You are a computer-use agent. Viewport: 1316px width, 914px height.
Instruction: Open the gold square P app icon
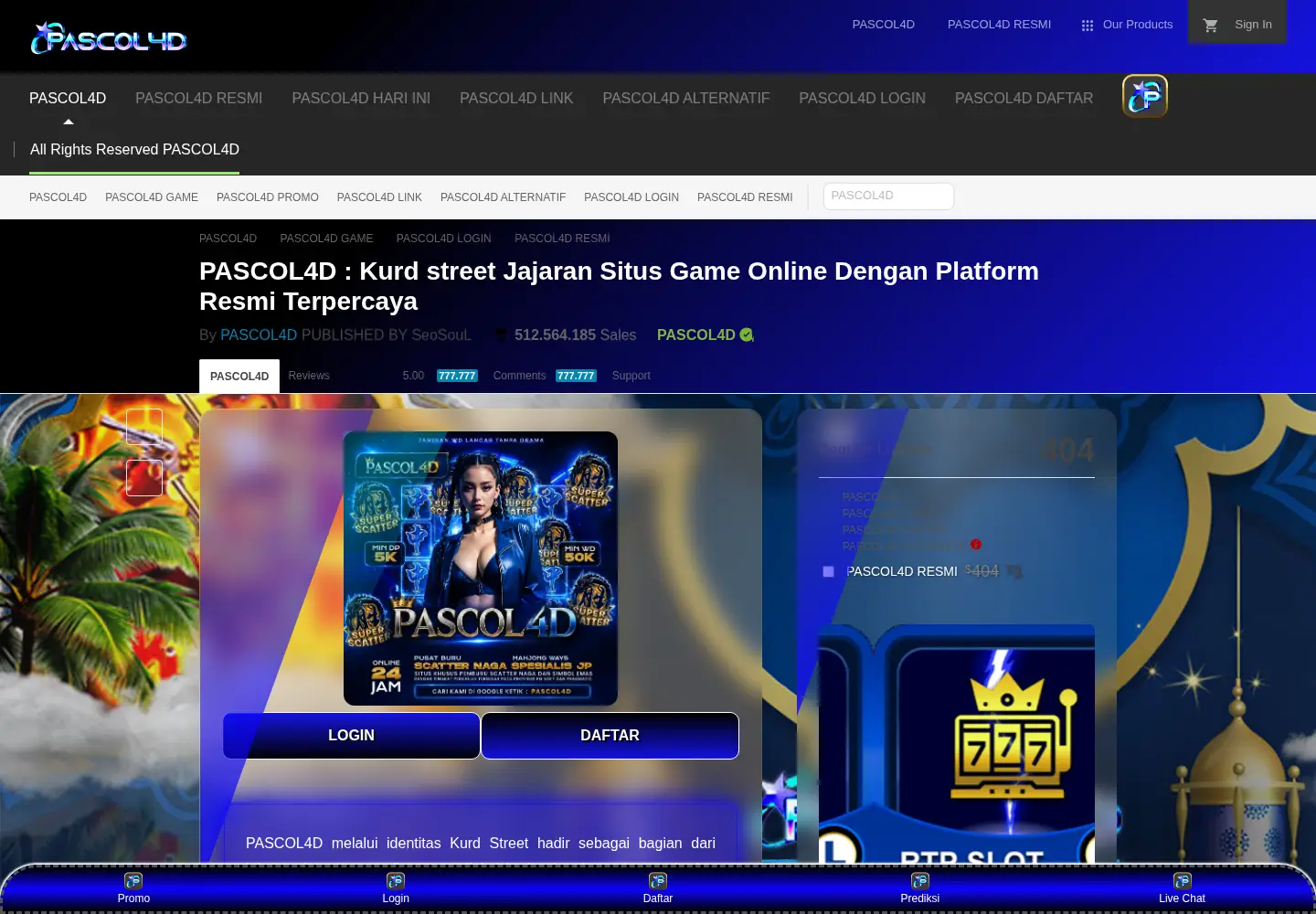[x=1145, y=96]
